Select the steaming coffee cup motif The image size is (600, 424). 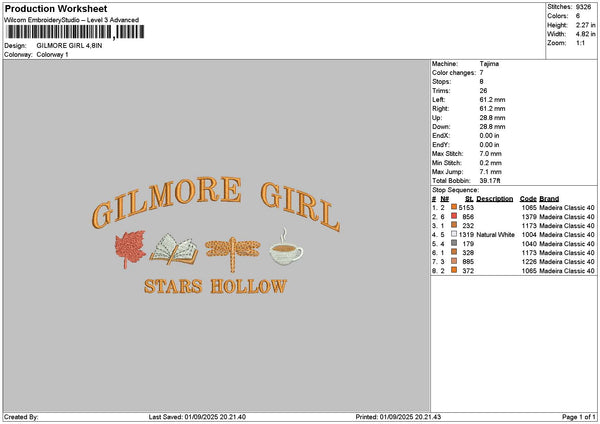point(285,247)
